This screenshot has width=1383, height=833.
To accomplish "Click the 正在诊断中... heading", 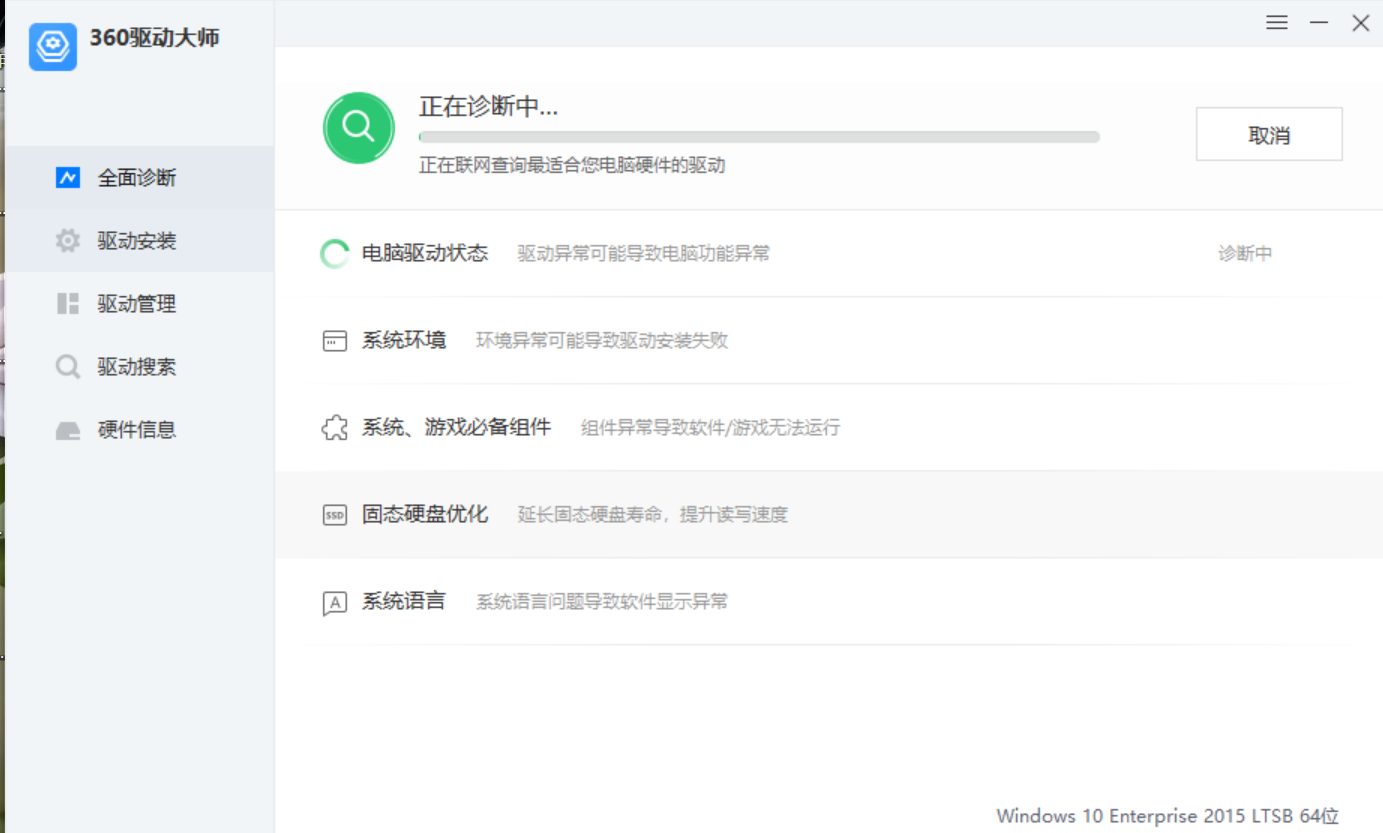I will (488, 106).
